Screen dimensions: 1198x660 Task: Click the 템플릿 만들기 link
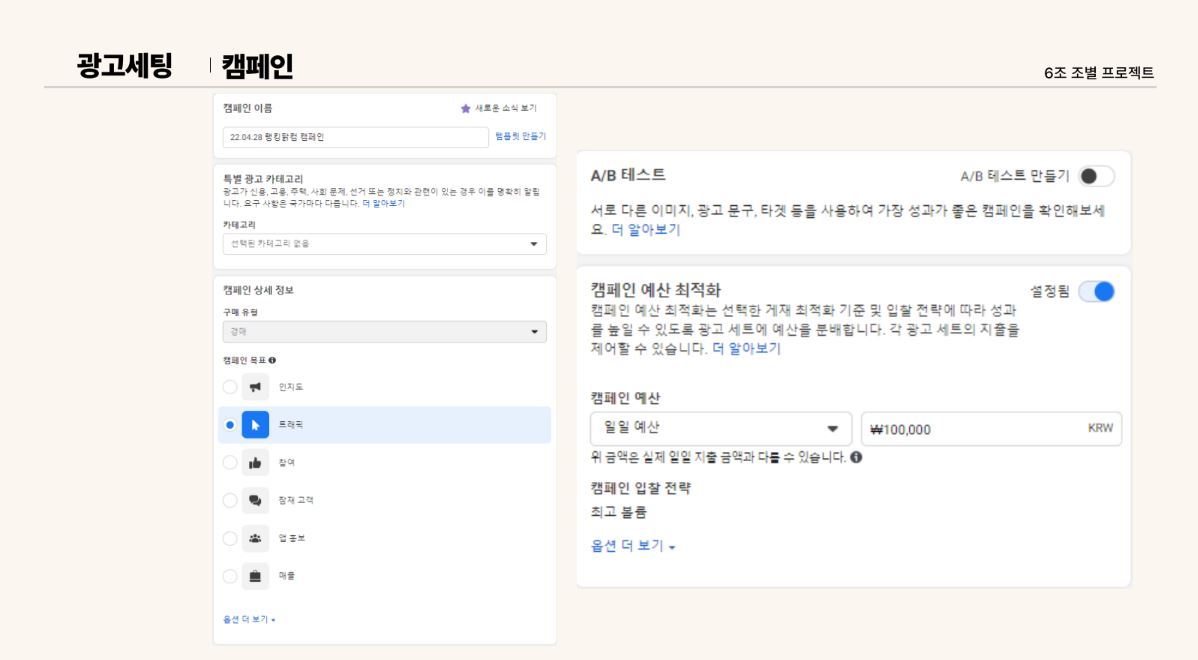(520, 136)
